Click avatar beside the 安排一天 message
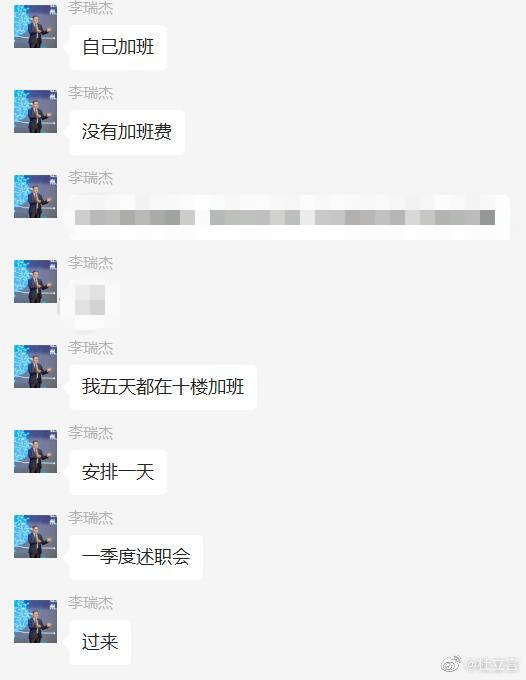This screenshot has width=526, height=680. pos(35,451)
